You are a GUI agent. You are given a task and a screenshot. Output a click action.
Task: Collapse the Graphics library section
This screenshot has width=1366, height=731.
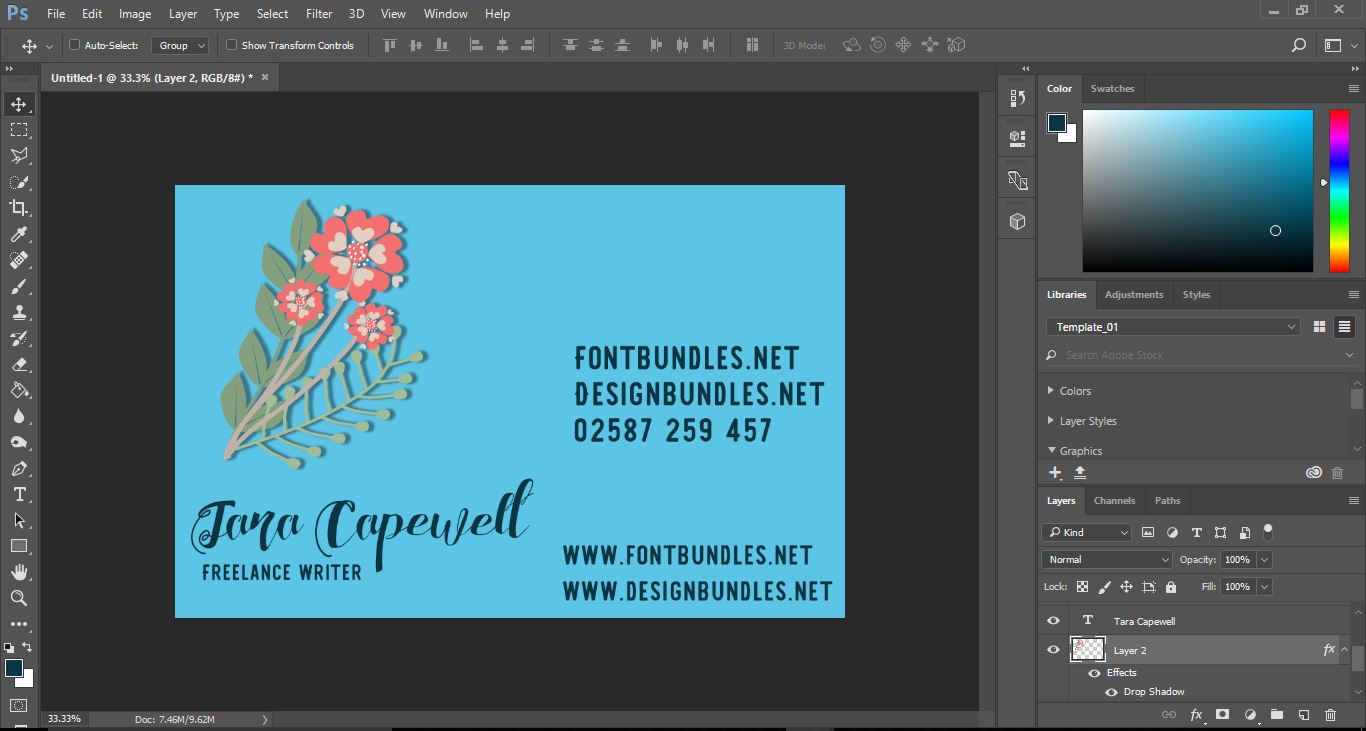pyautogui.click(x=1051, y=450)
